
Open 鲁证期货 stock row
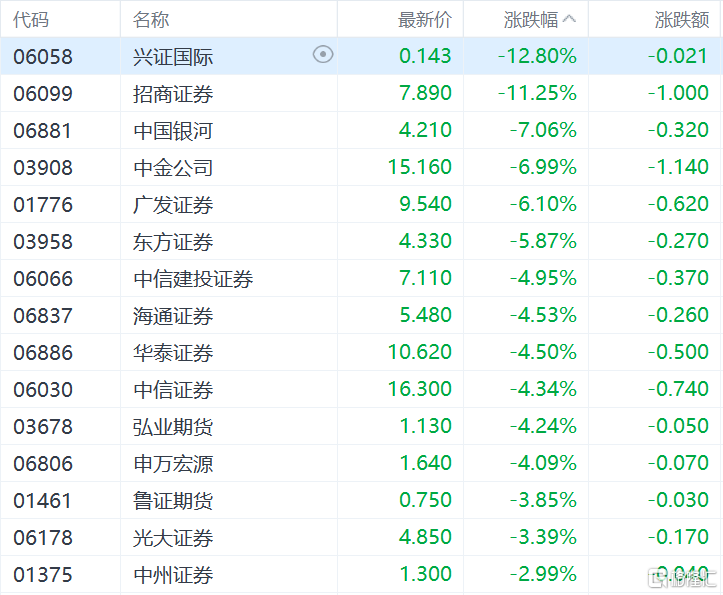(x=173, y=501)
